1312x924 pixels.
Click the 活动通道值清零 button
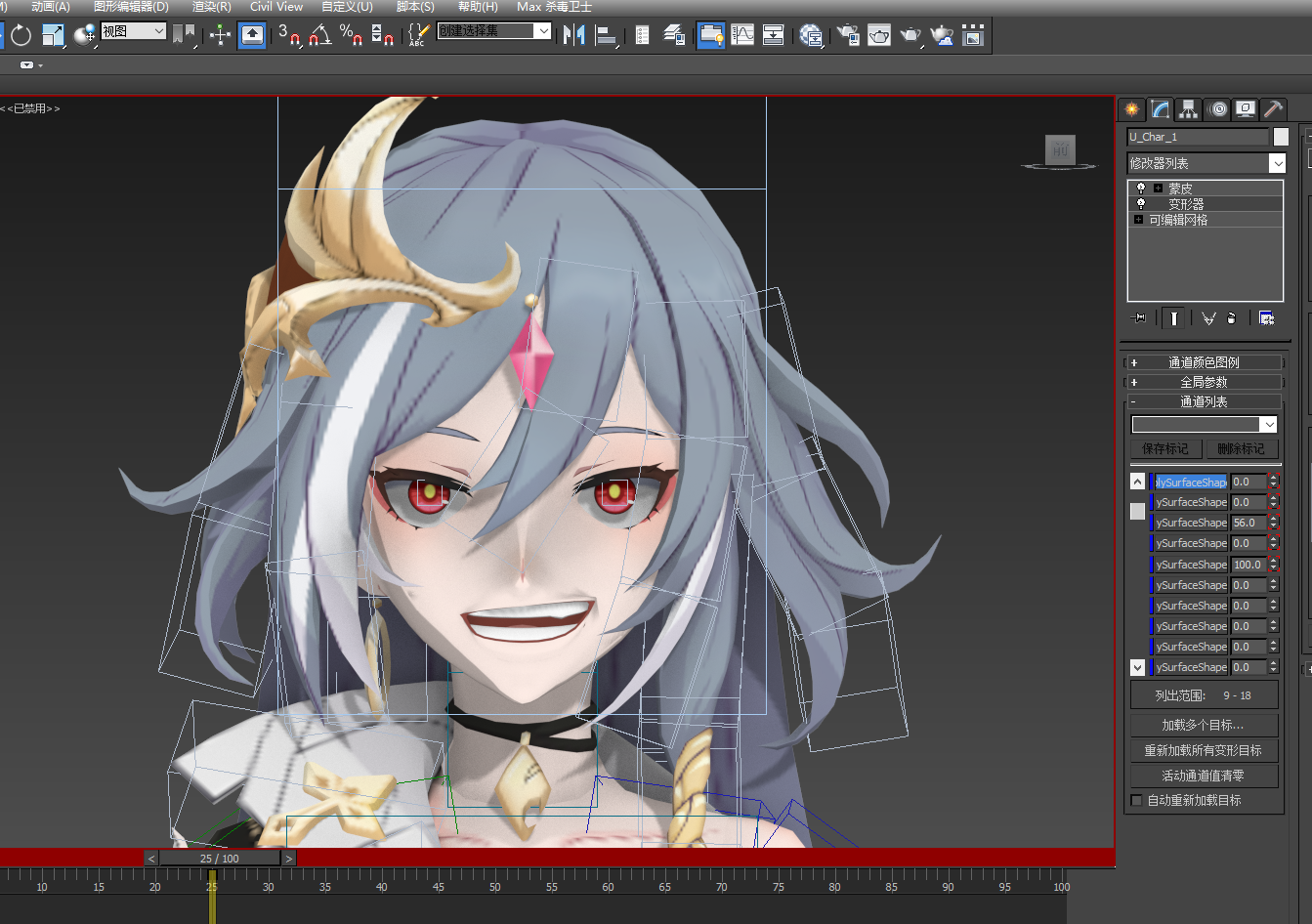coord(1204,776)
